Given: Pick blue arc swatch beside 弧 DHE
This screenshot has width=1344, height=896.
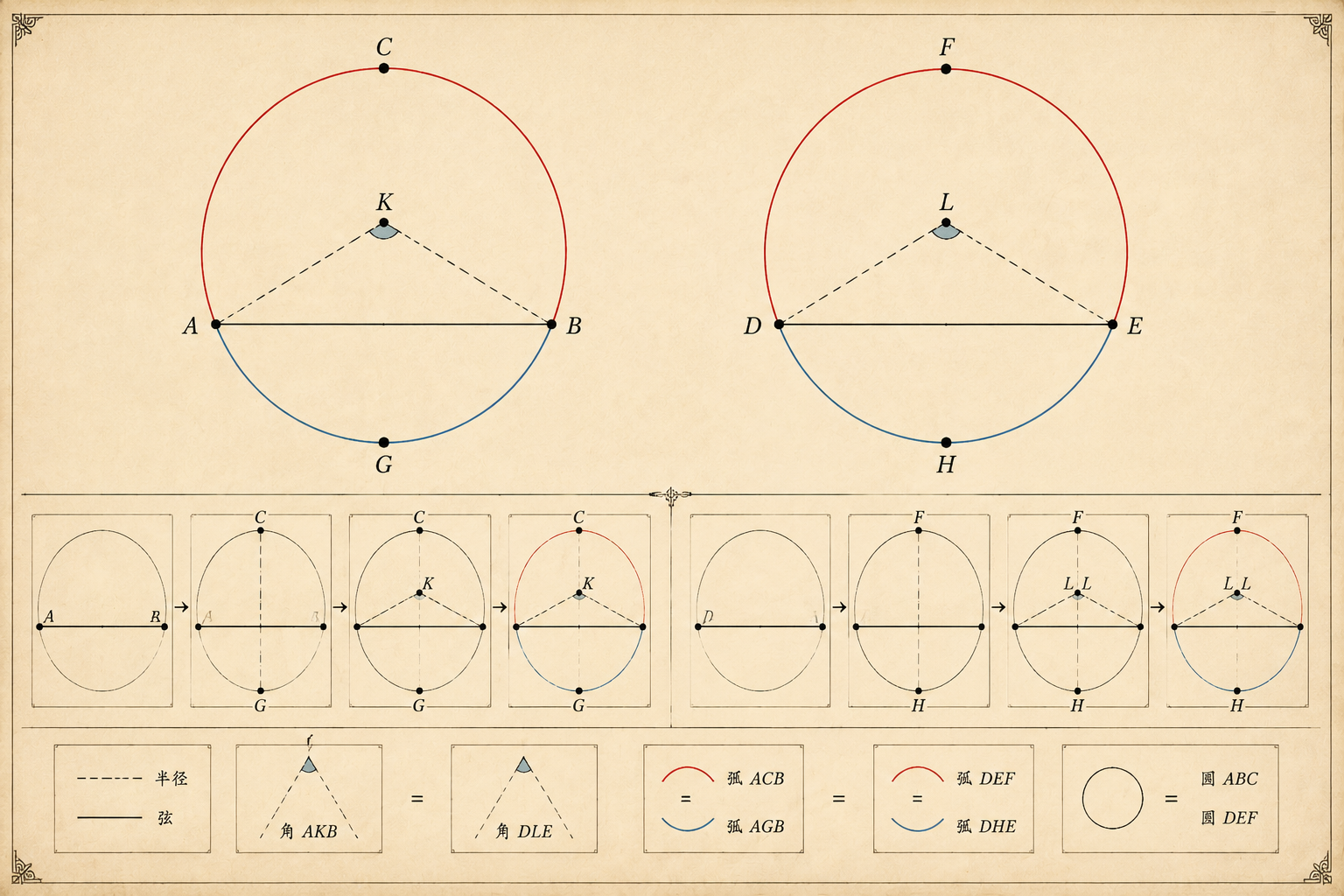Looking at the screenshot, I should pyautogui.click(x=918, y=824).
